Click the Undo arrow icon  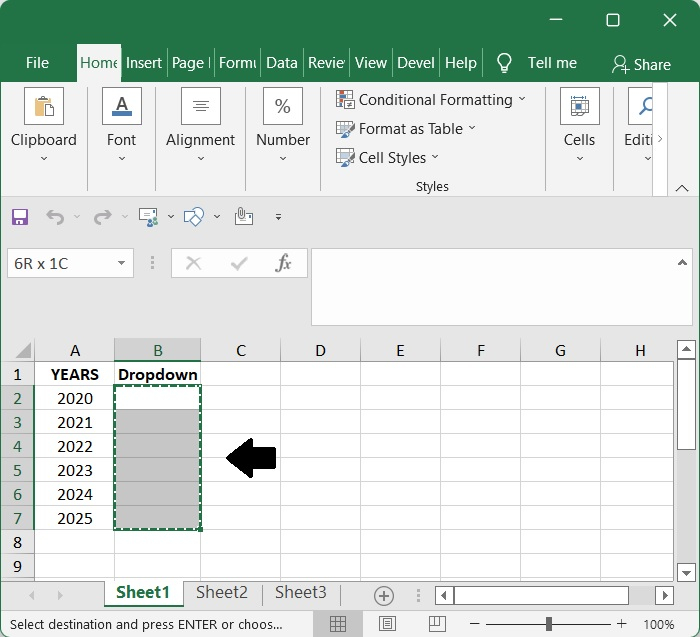pyautogui.click(x=55, y=217)
